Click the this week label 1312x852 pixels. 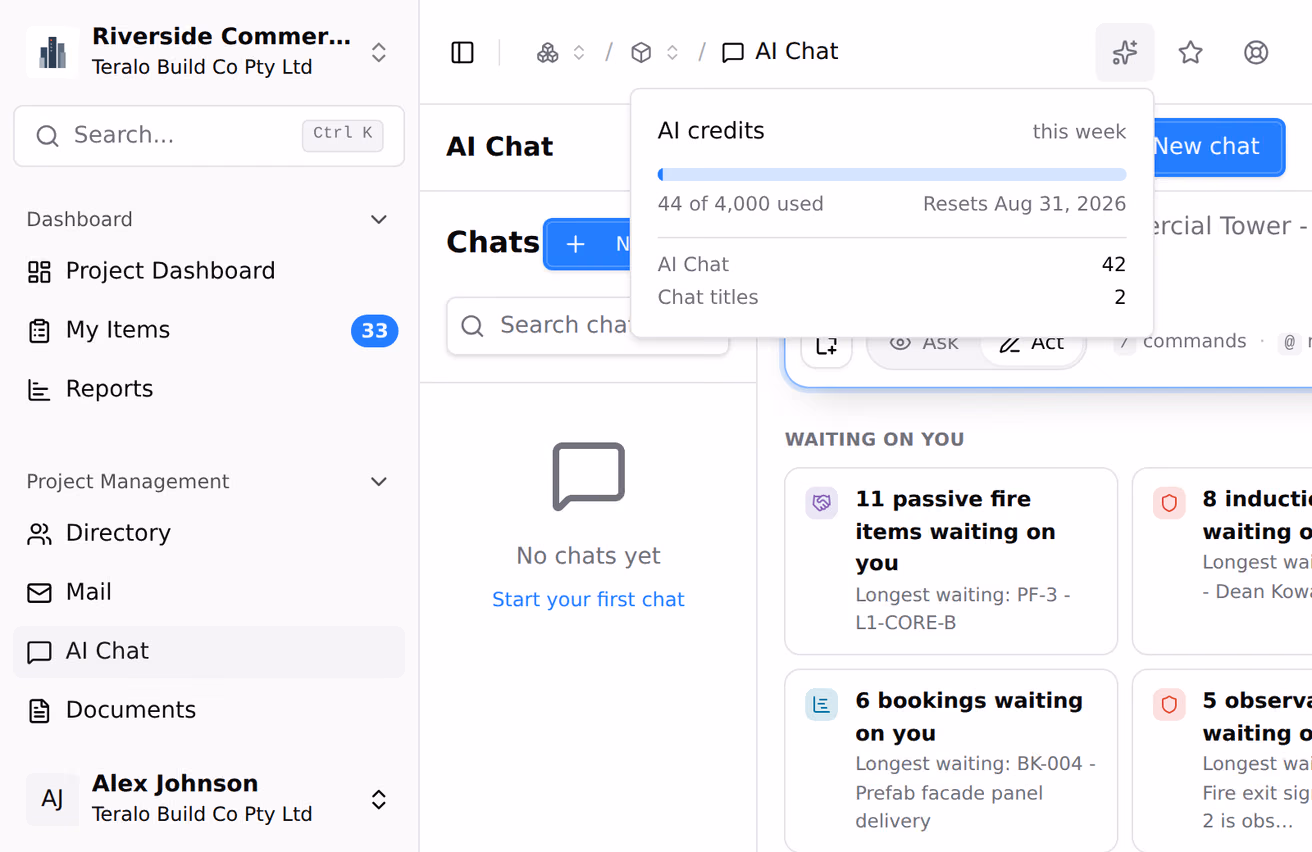pos(1079,132)
